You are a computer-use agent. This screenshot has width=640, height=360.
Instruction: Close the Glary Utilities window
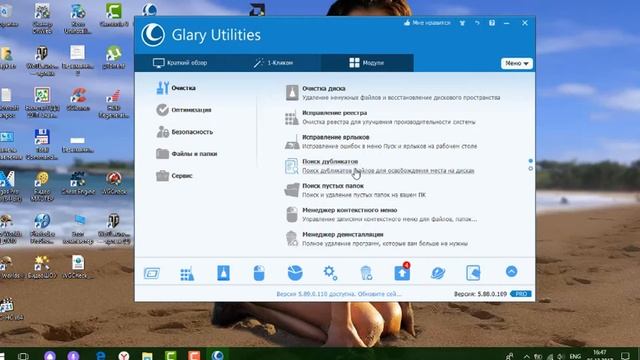pyautogui.click(x=525, y=23)
